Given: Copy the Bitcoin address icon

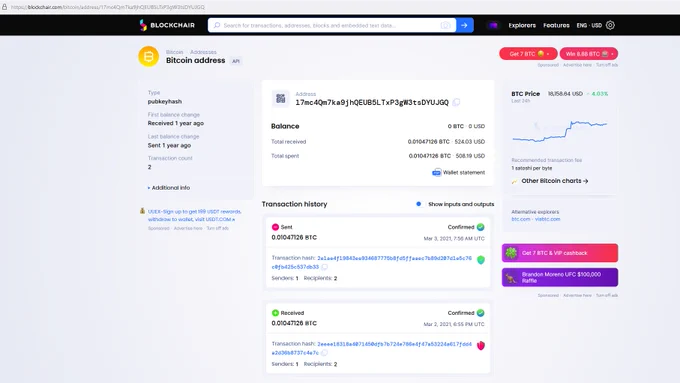Looking at the screenshot, I should [456, 102].
